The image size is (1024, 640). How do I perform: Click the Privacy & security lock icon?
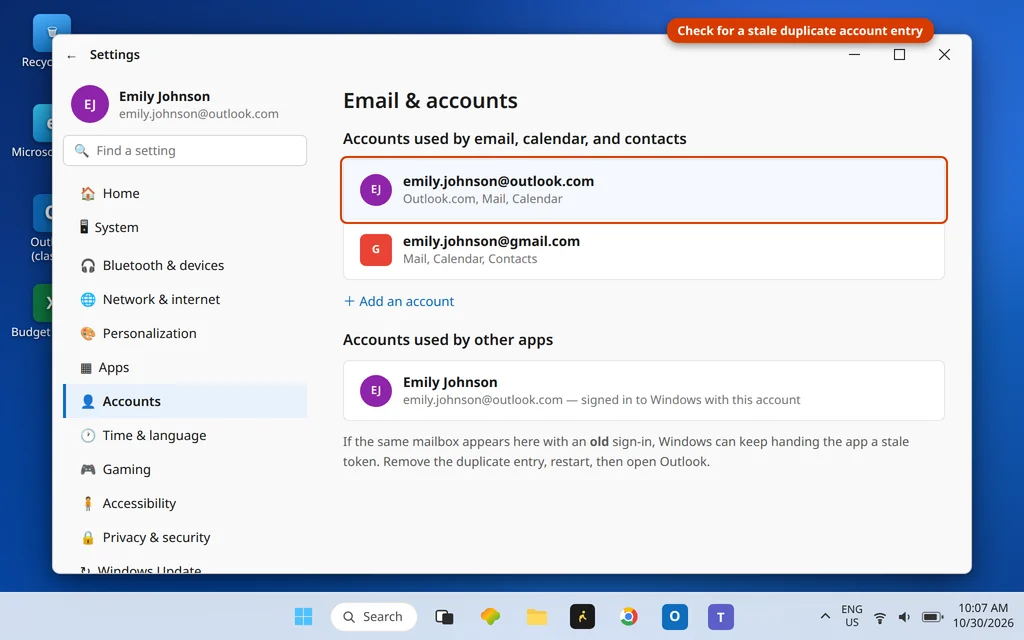[88, 537]
